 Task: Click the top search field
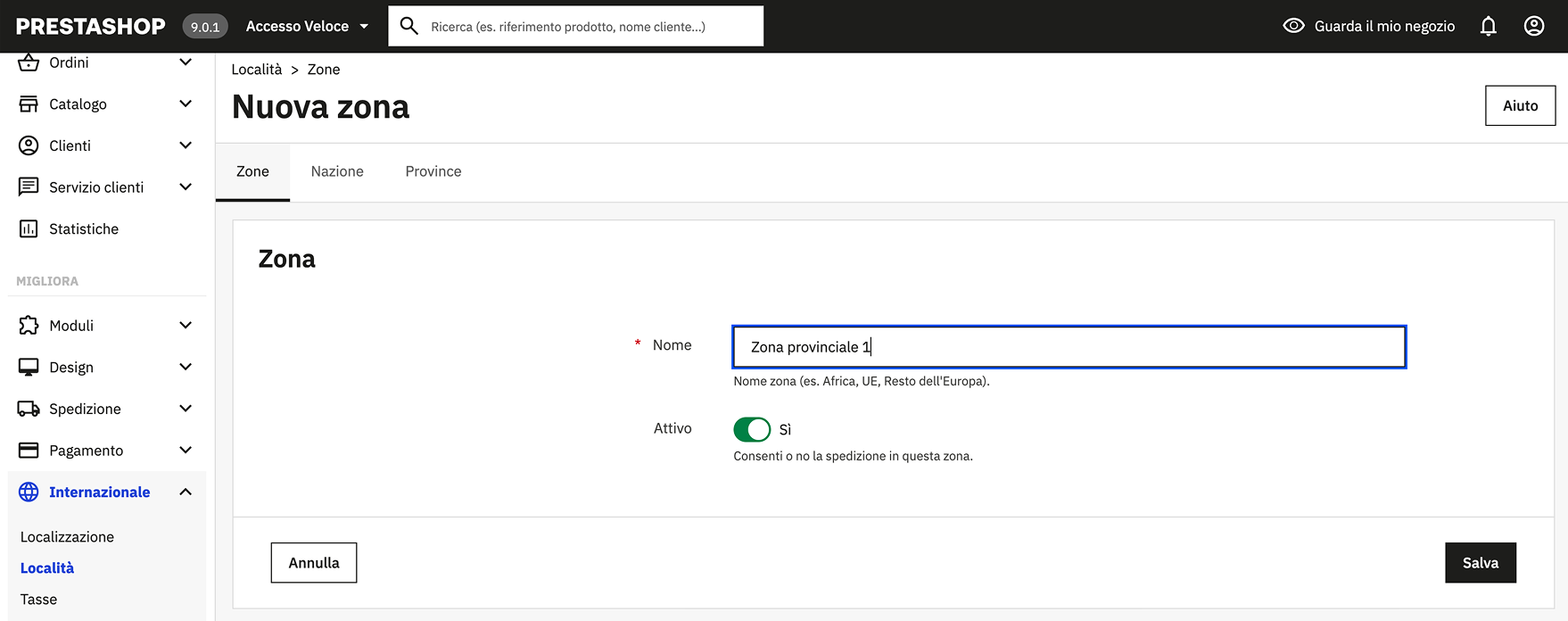pyautogui.click(x=576, y=26)
